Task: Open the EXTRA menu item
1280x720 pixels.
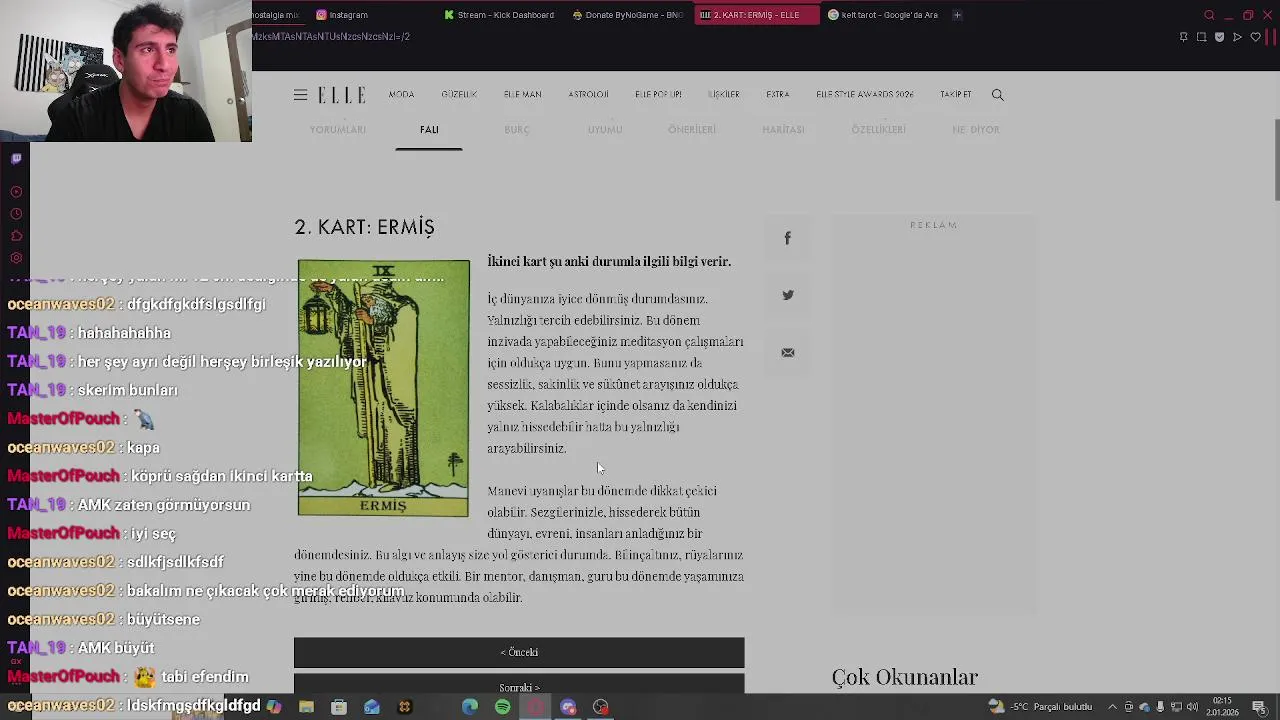Action: pyautogui.click(x=778, y=95)
